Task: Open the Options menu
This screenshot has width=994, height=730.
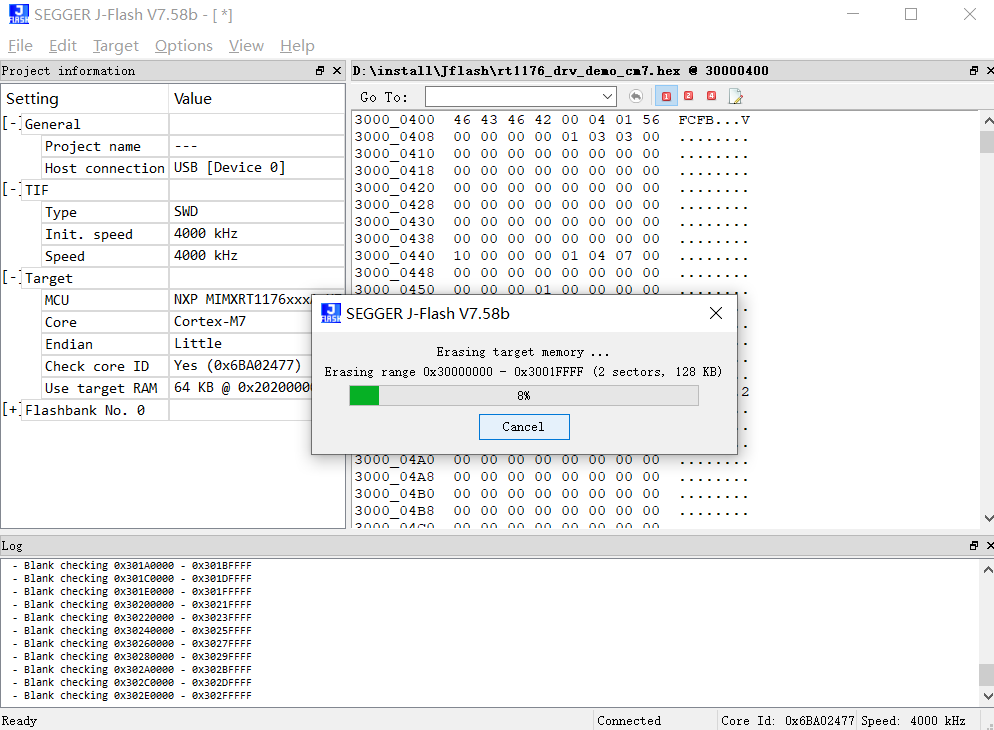Action: (183, 46)
